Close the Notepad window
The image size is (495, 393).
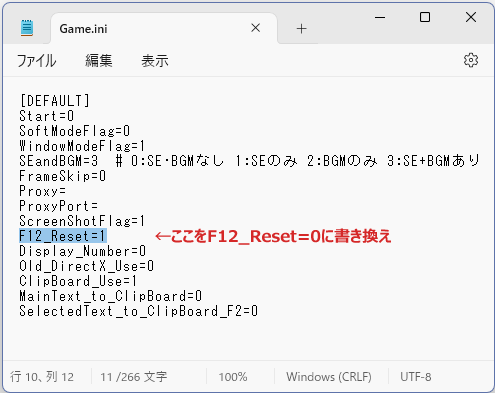(471, 17)
